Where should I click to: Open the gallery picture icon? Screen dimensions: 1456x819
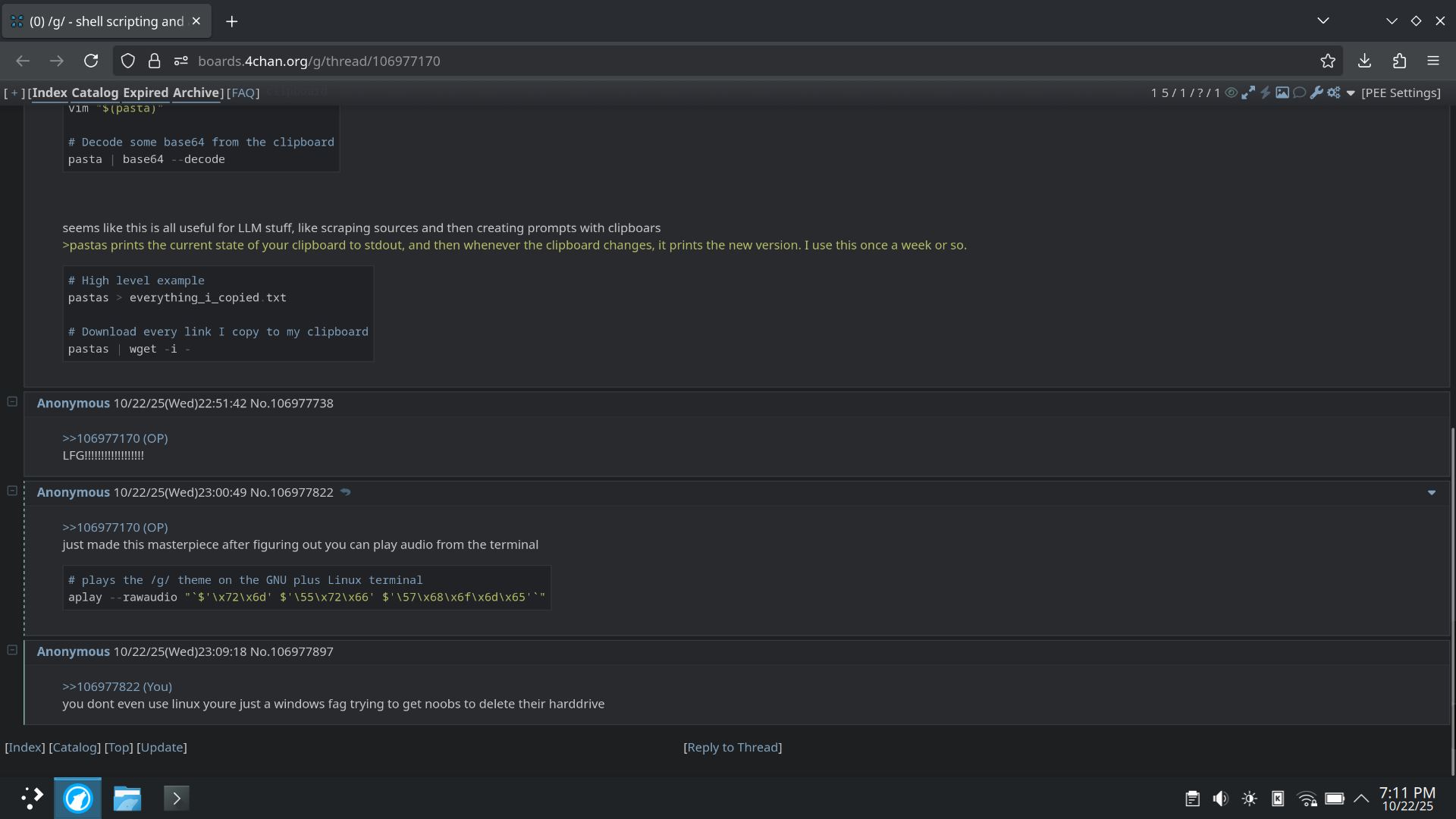point(1282,93)
